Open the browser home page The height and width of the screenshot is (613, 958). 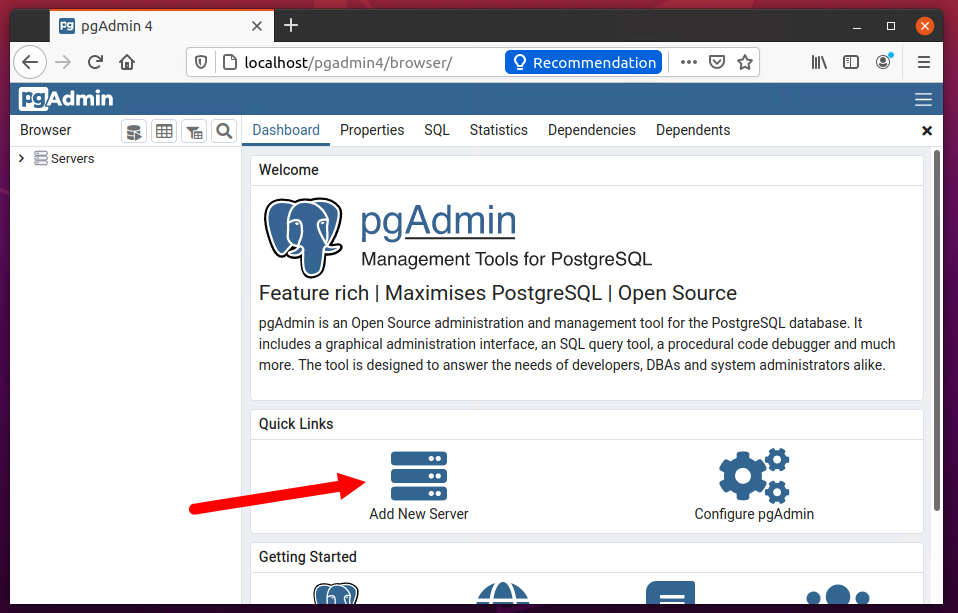[x=127, y=62]
